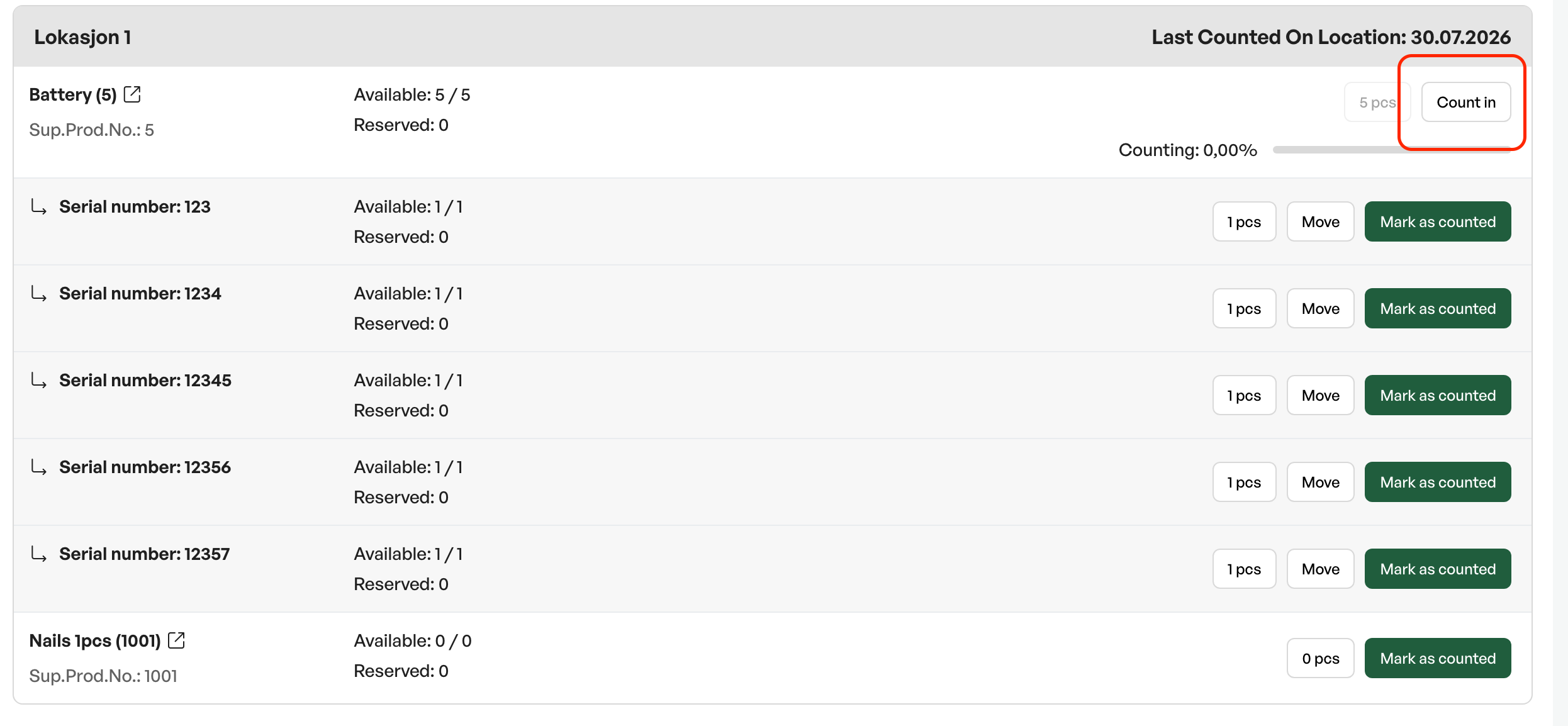Move serial number 12356 item
This screenshot has width=1568, height=726.
coord(1320,482)
